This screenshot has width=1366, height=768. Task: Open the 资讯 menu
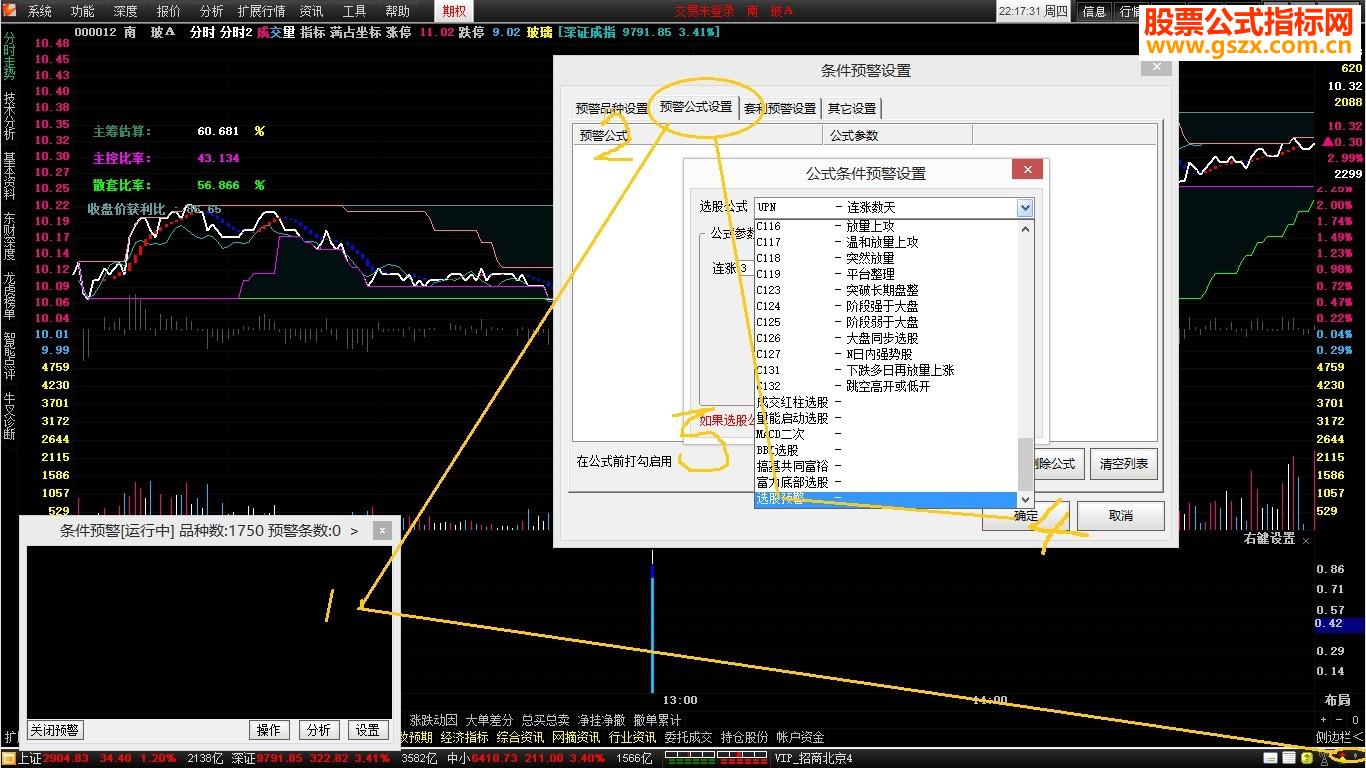click(x=311, y=12)
